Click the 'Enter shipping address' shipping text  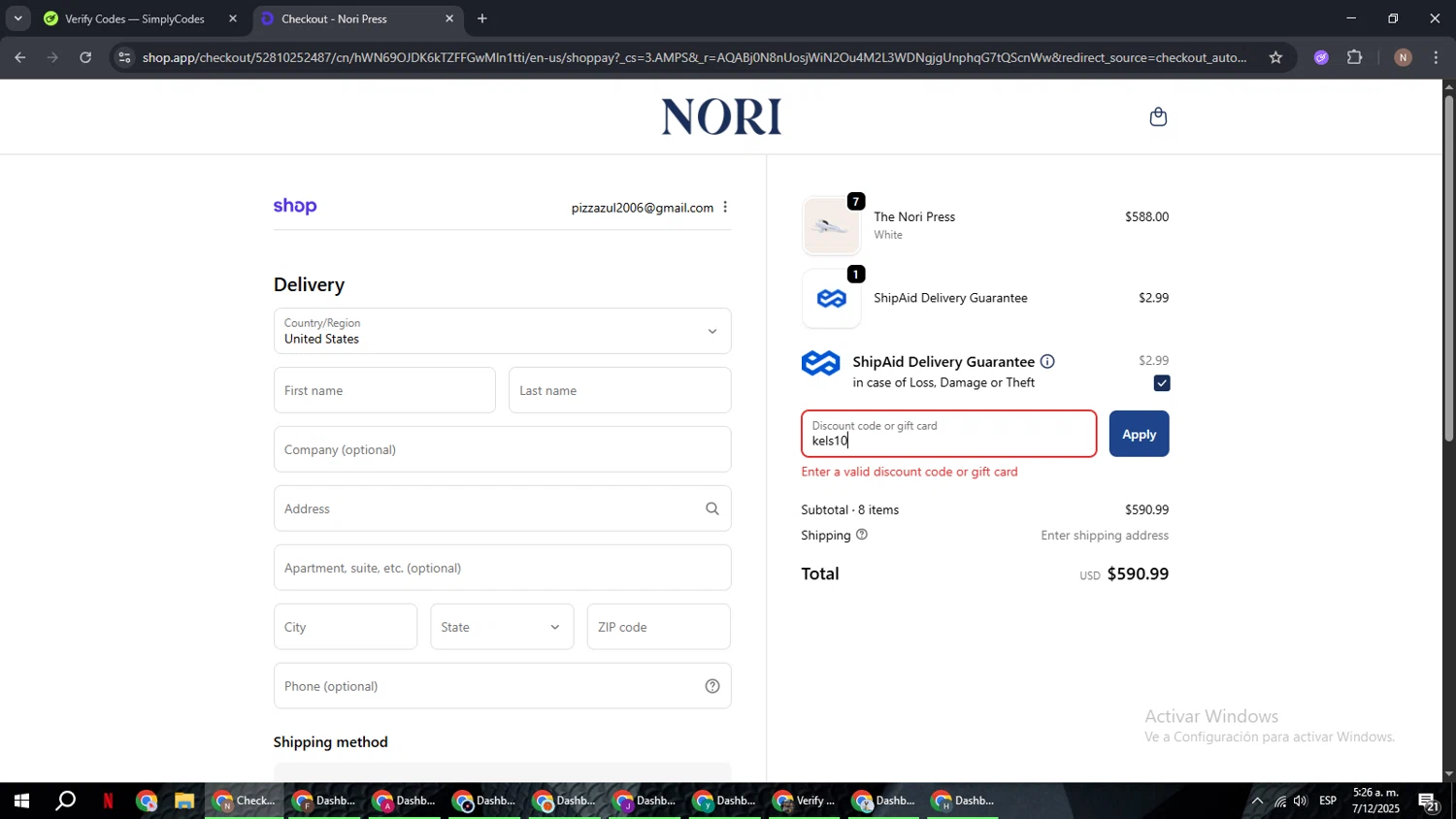tap(1105, 536)
